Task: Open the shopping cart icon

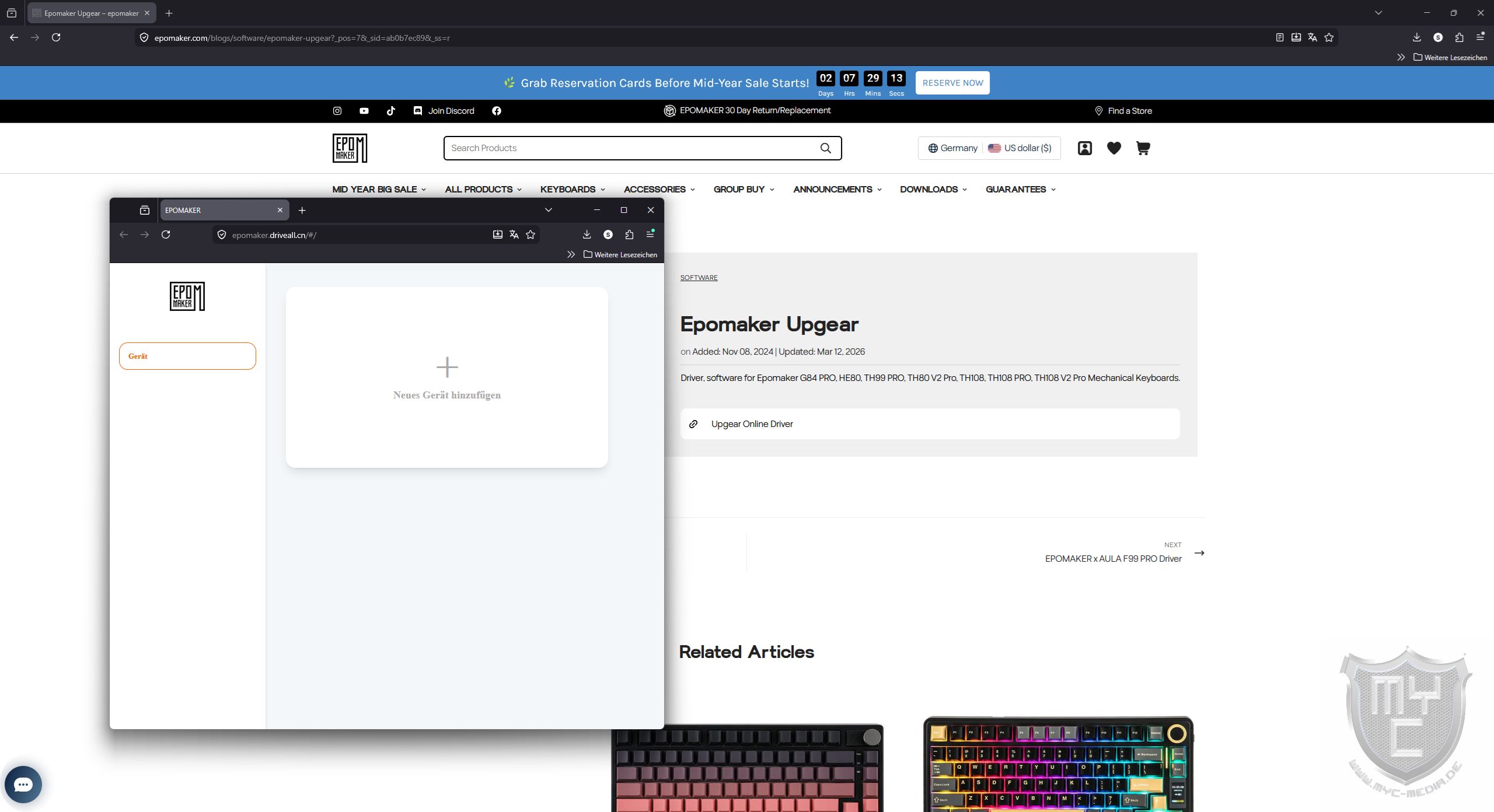Action: 1143,148
